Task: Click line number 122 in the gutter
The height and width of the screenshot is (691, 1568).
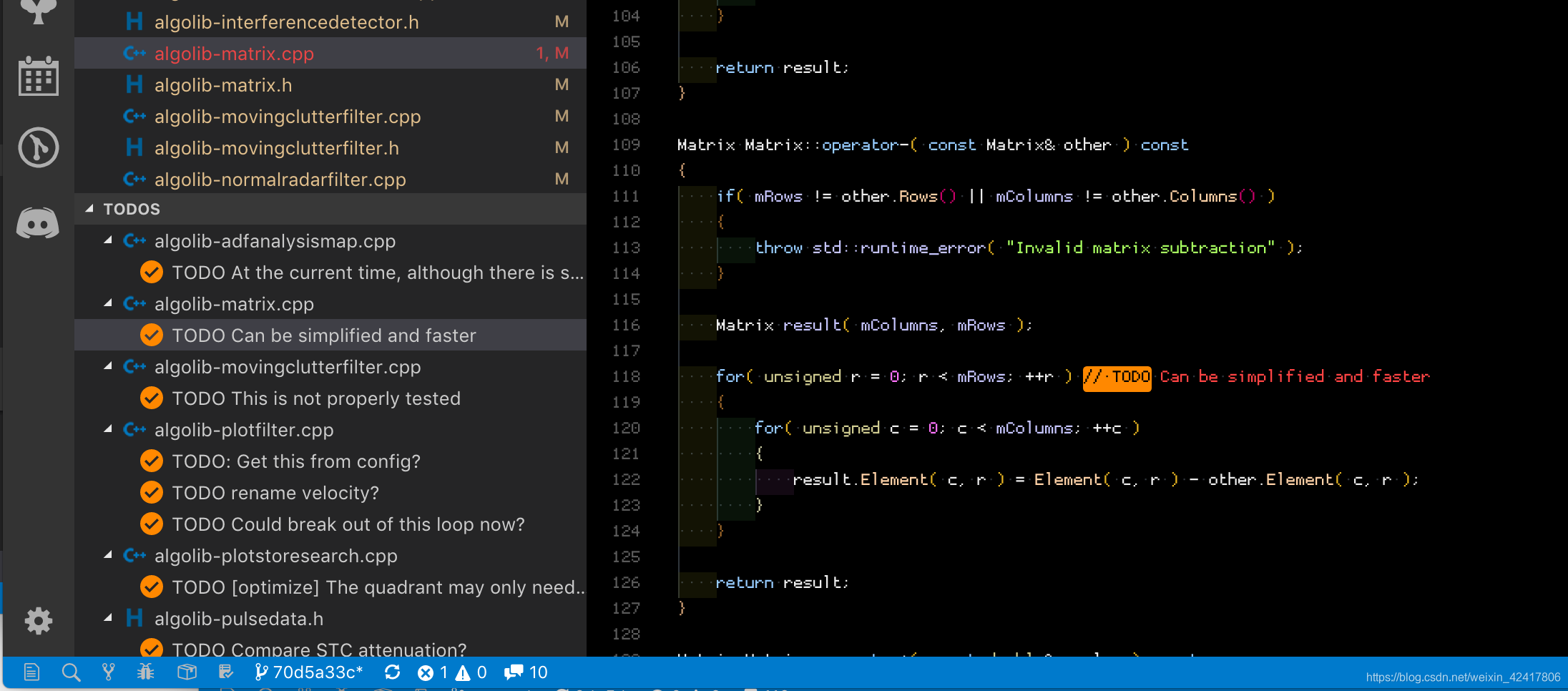Action: [x=626, y=479]
